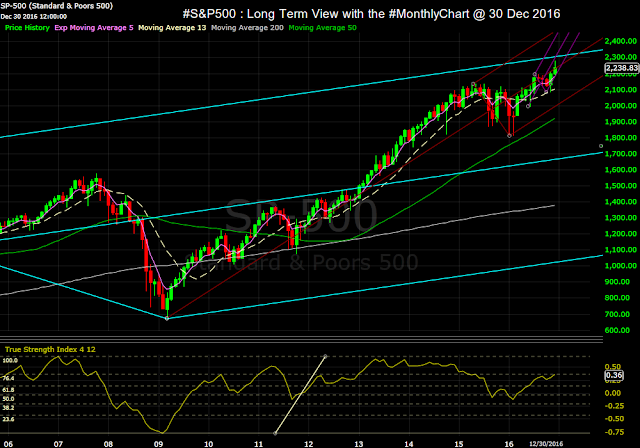Click the 10 year label on time axis
Image resolution: width=640 pixels, height=448 pixels.
(208, 444)
